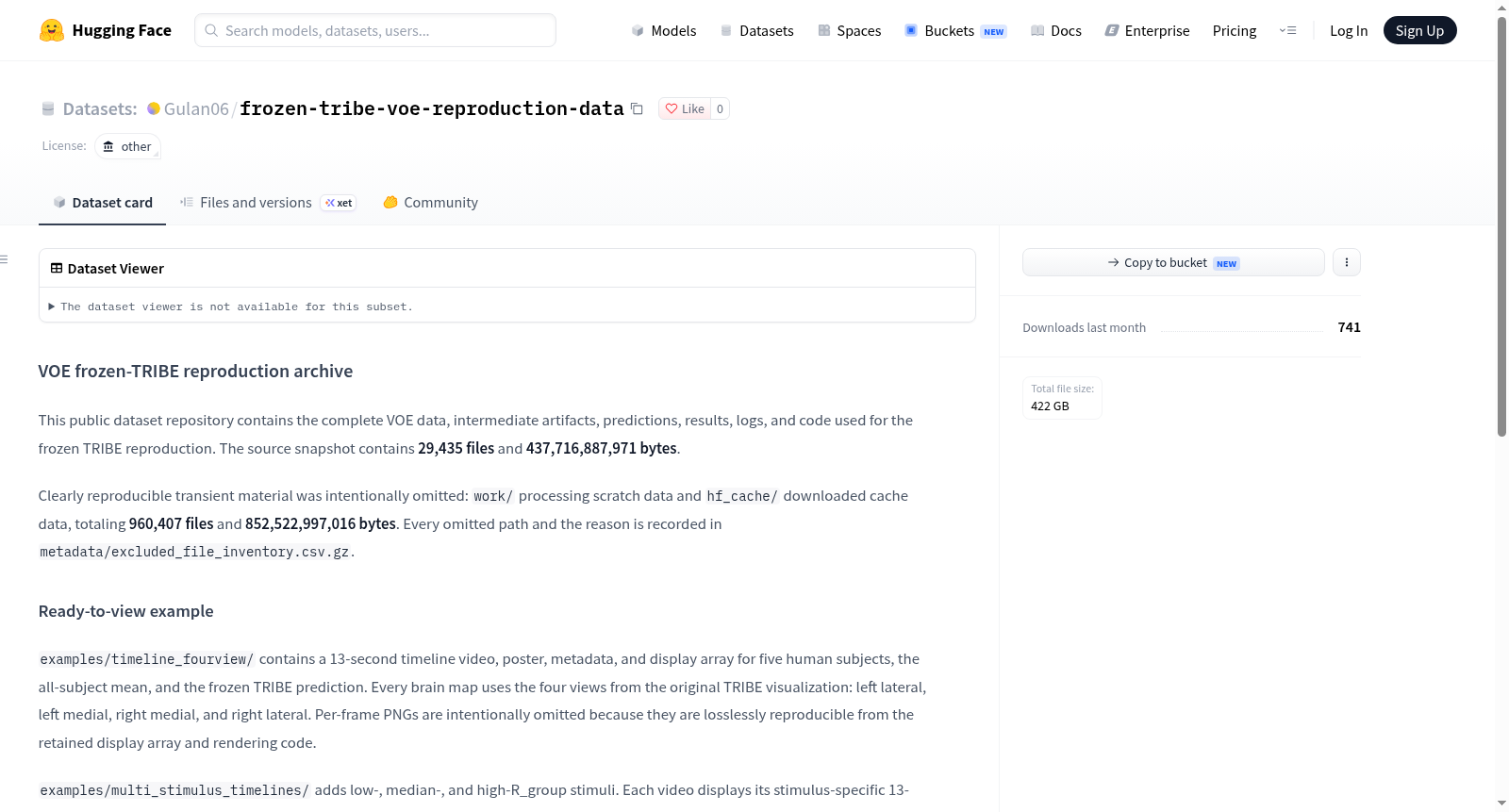This screenshot has width=1509, height=812.
Task: Click the '422 GB' total file size
Action: point(1050,406)
